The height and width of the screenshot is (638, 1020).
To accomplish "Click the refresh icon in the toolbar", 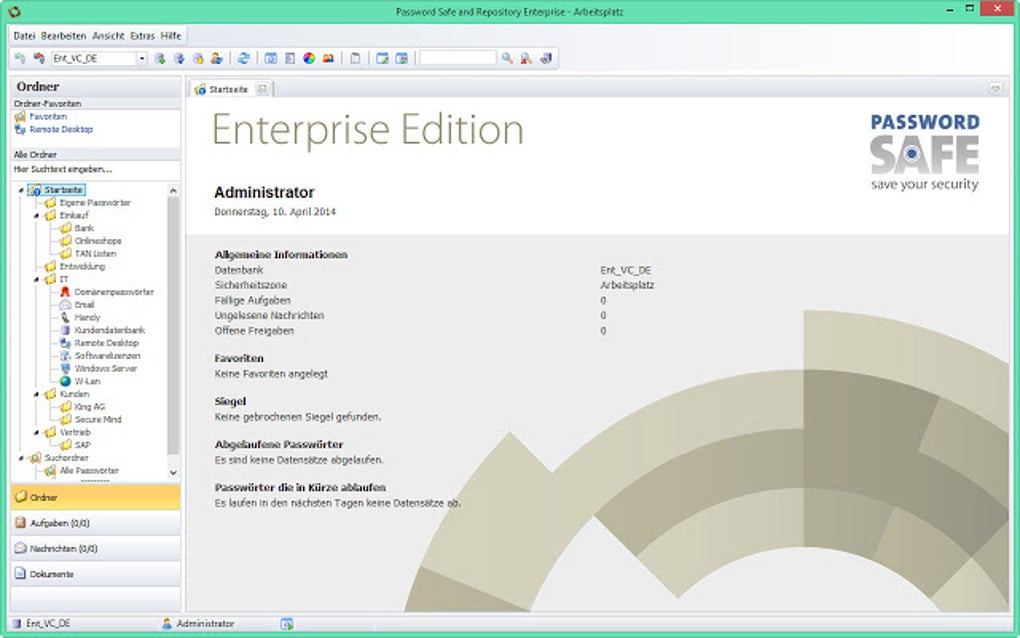I will coord(243,58).
